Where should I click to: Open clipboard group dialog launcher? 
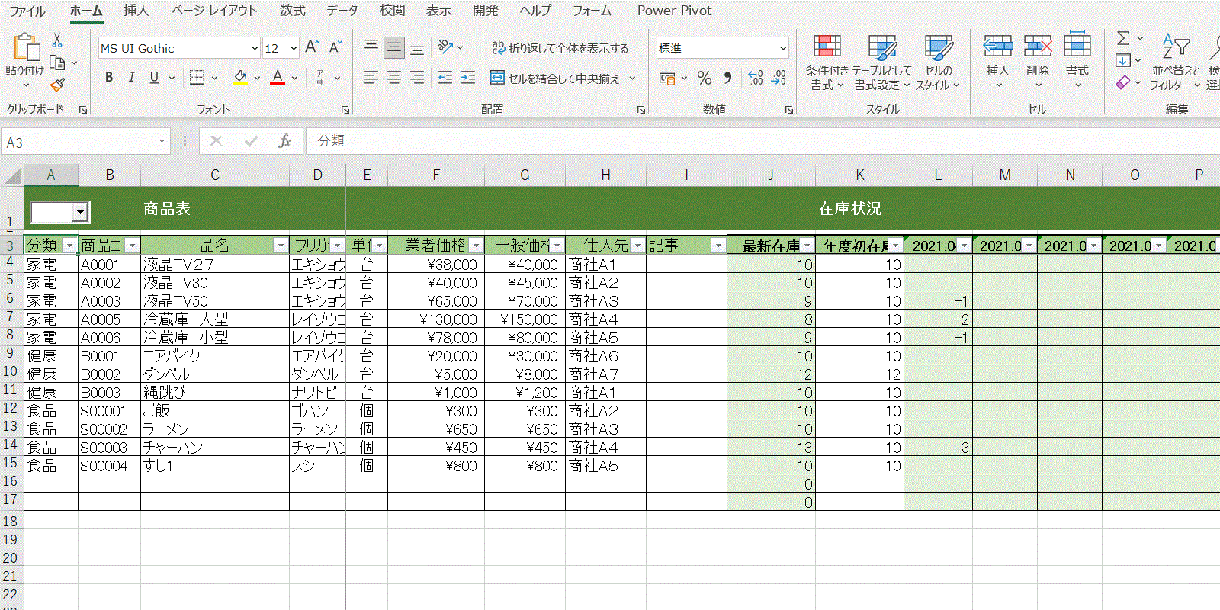(x=82, y=109)
